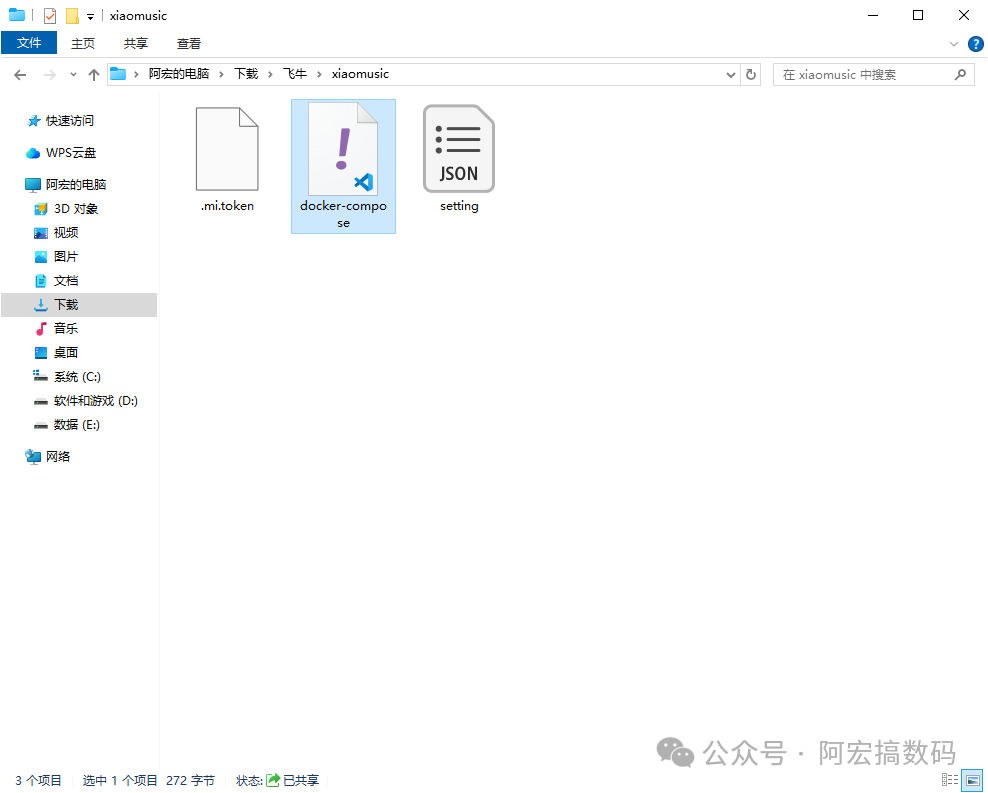Maximize the xiaomusic Explorer window

point(918,15)
